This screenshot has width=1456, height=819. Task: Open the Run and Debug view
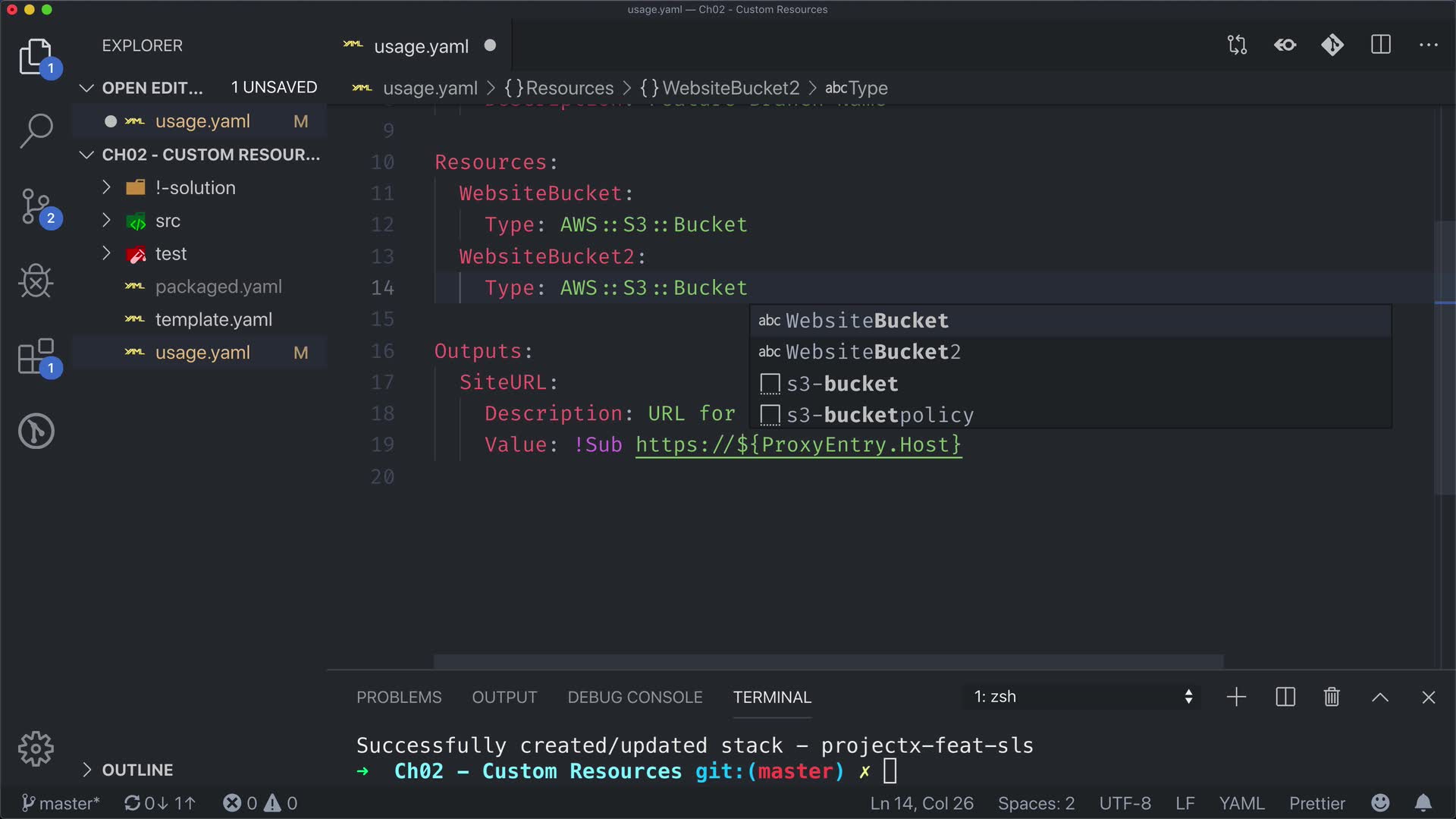pos(36,281)
